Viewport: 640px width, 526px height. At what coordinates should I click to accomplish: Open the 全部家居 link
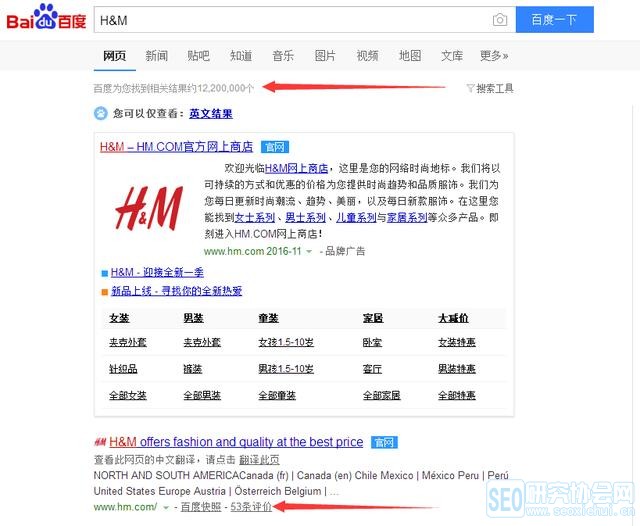[382, 395]
